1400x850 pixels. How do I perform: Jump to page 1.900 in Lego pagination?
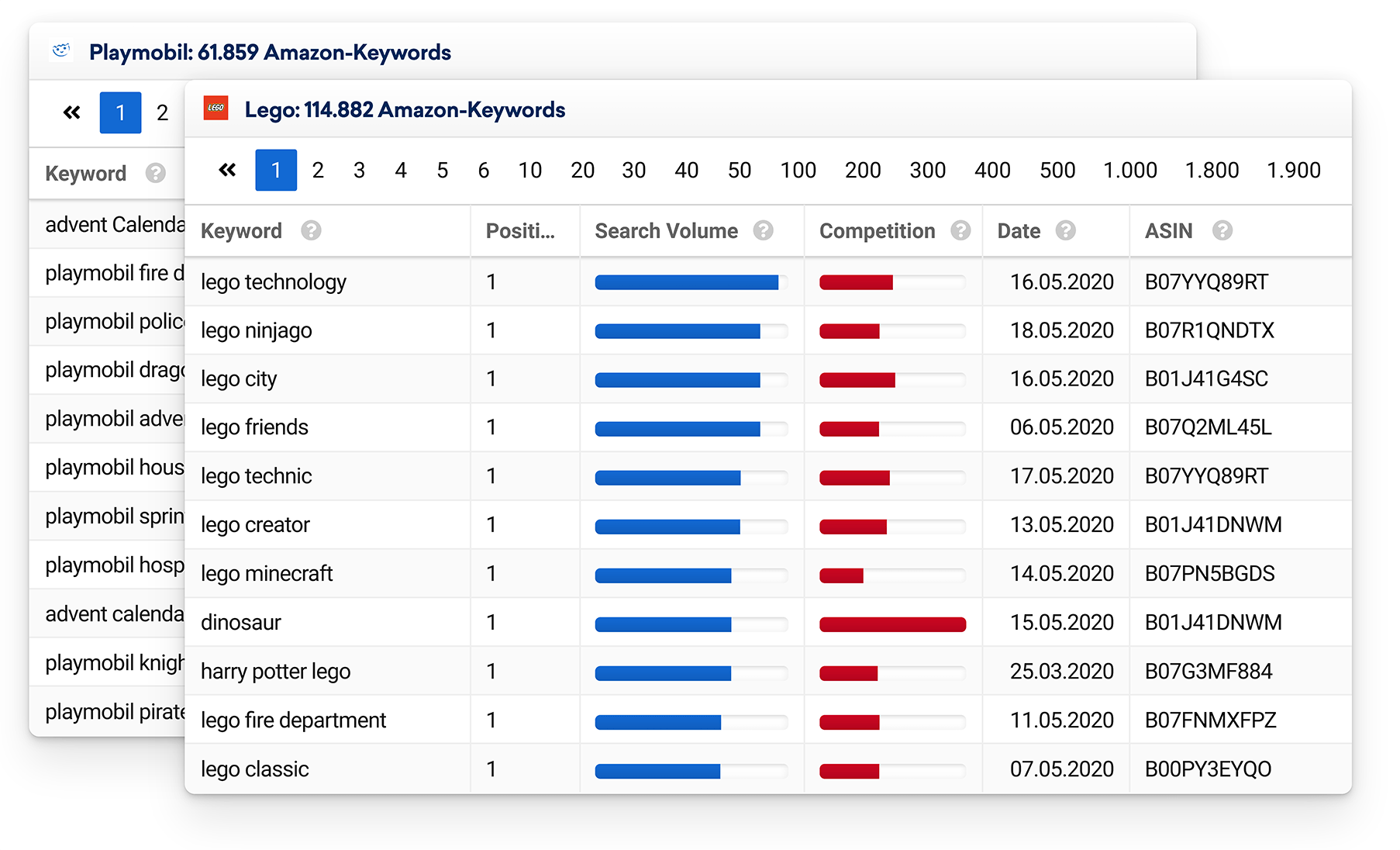[1294, 170]
